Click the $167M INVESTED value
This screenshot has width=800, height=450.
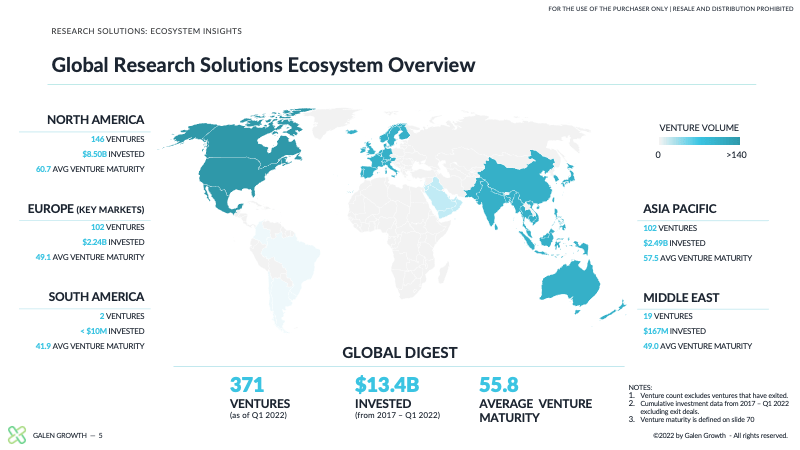tap(674, 331)
